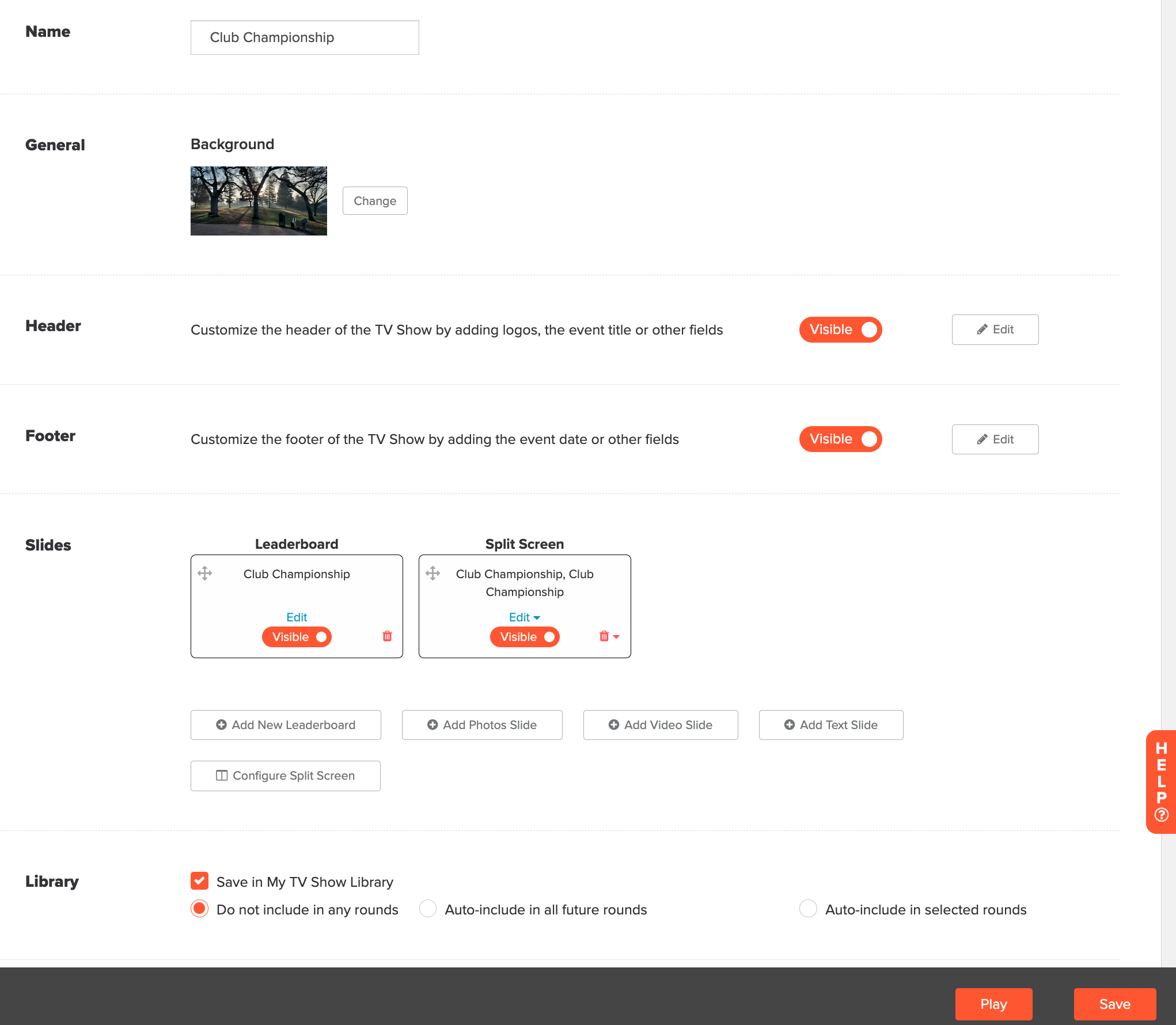
Task: Open the HELP side tab
Action: coord(1161,781)
